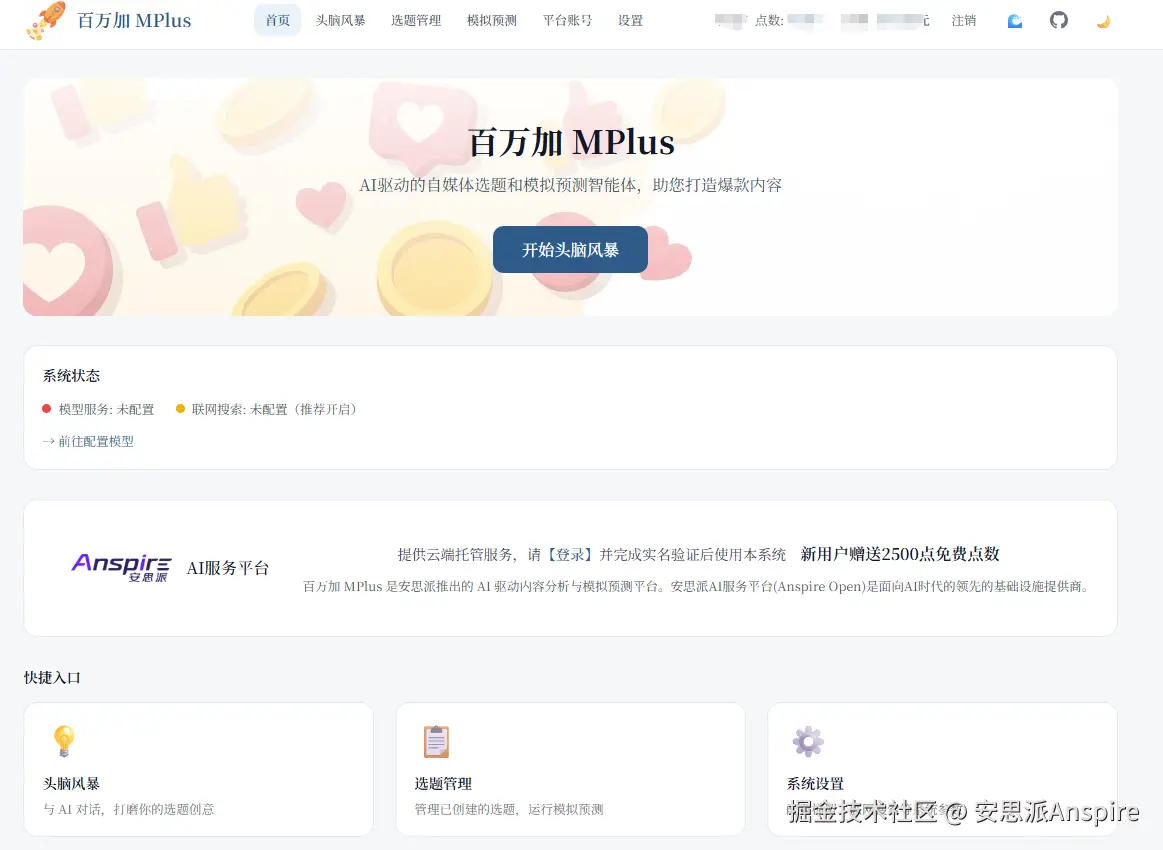Image resolution: width=1163 pixels, height=850 pixels.
Task: Click the 新用户赠送2500点免费点数 text
Action: pyautogui.click(x=900, y=554)
